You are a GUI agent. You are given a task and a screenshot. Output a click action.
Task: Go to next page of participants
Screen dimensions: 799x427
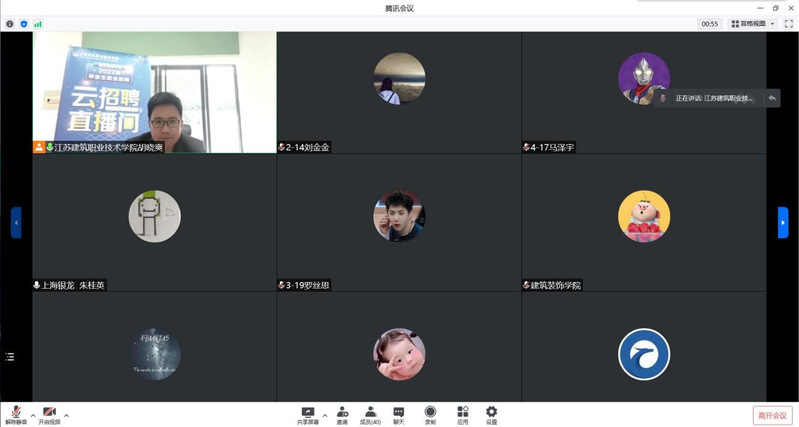click(783, 222)
